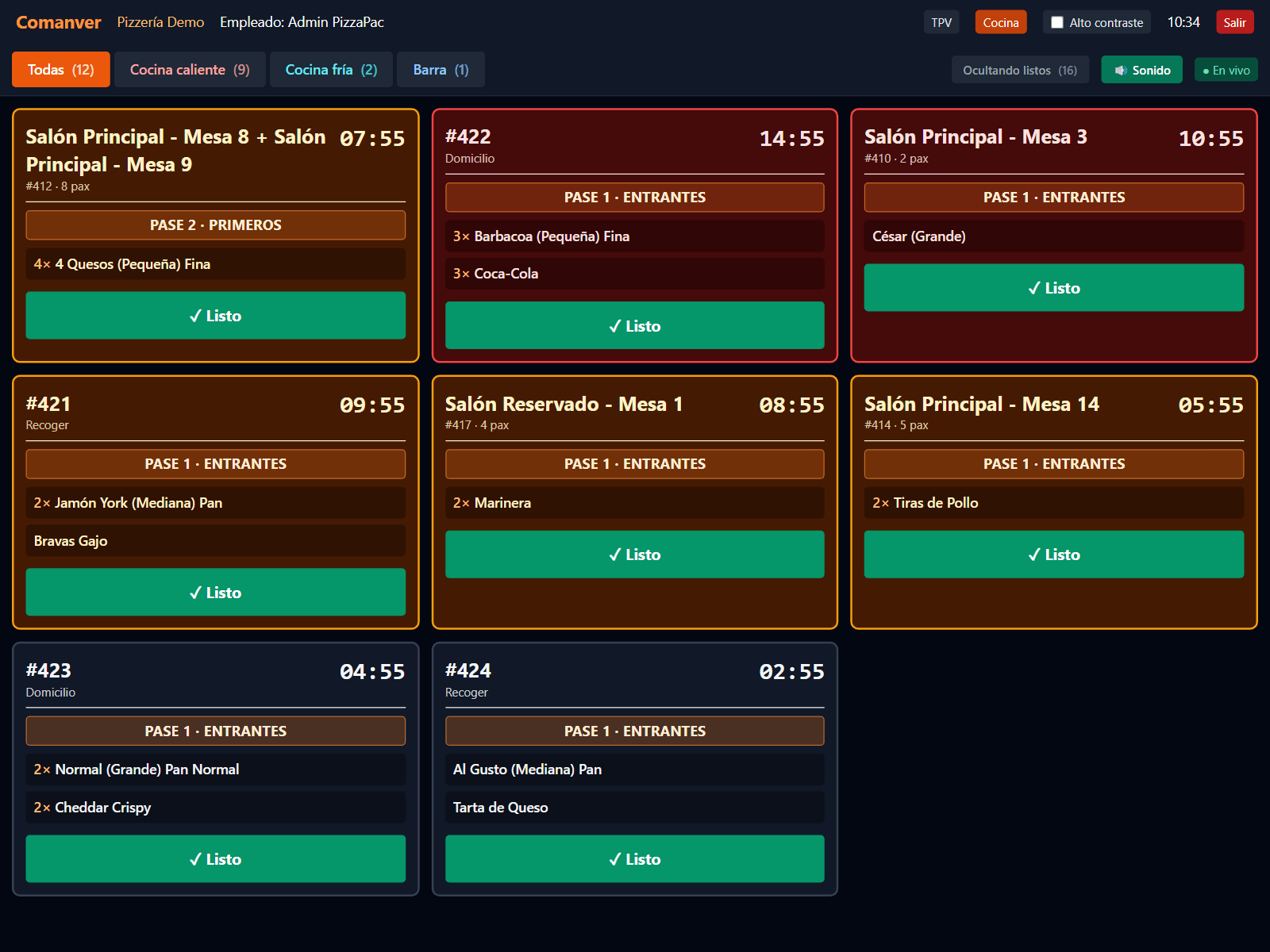
Task: Select Al Gusto (Mediana) Pan item
Action: click(635, 770)
